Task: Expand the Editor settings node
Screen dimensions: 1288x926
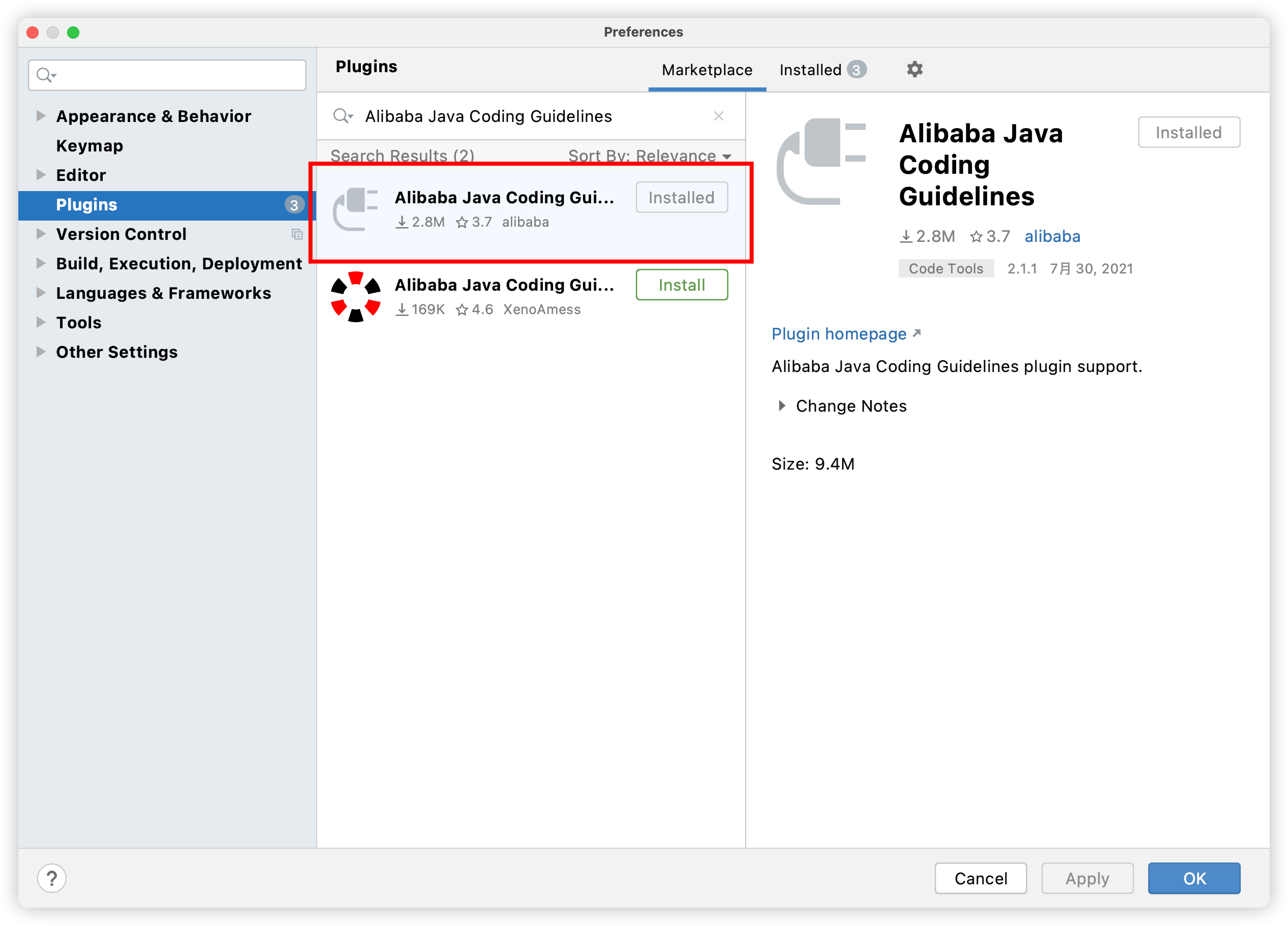Action: [x=40, y=175]
